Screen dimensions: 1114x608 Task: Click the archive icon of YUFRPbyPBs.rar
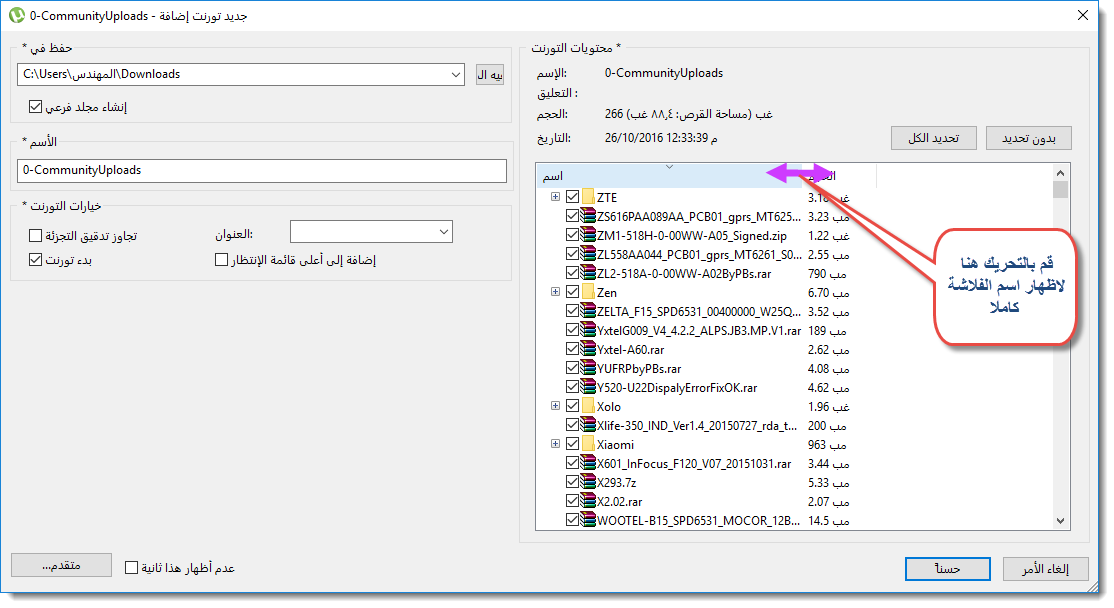tap(588, 368)
